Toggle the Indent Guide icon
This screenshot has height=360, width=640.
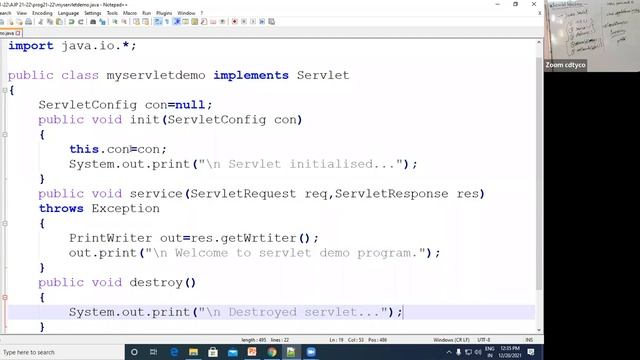(x=176, y=22)
